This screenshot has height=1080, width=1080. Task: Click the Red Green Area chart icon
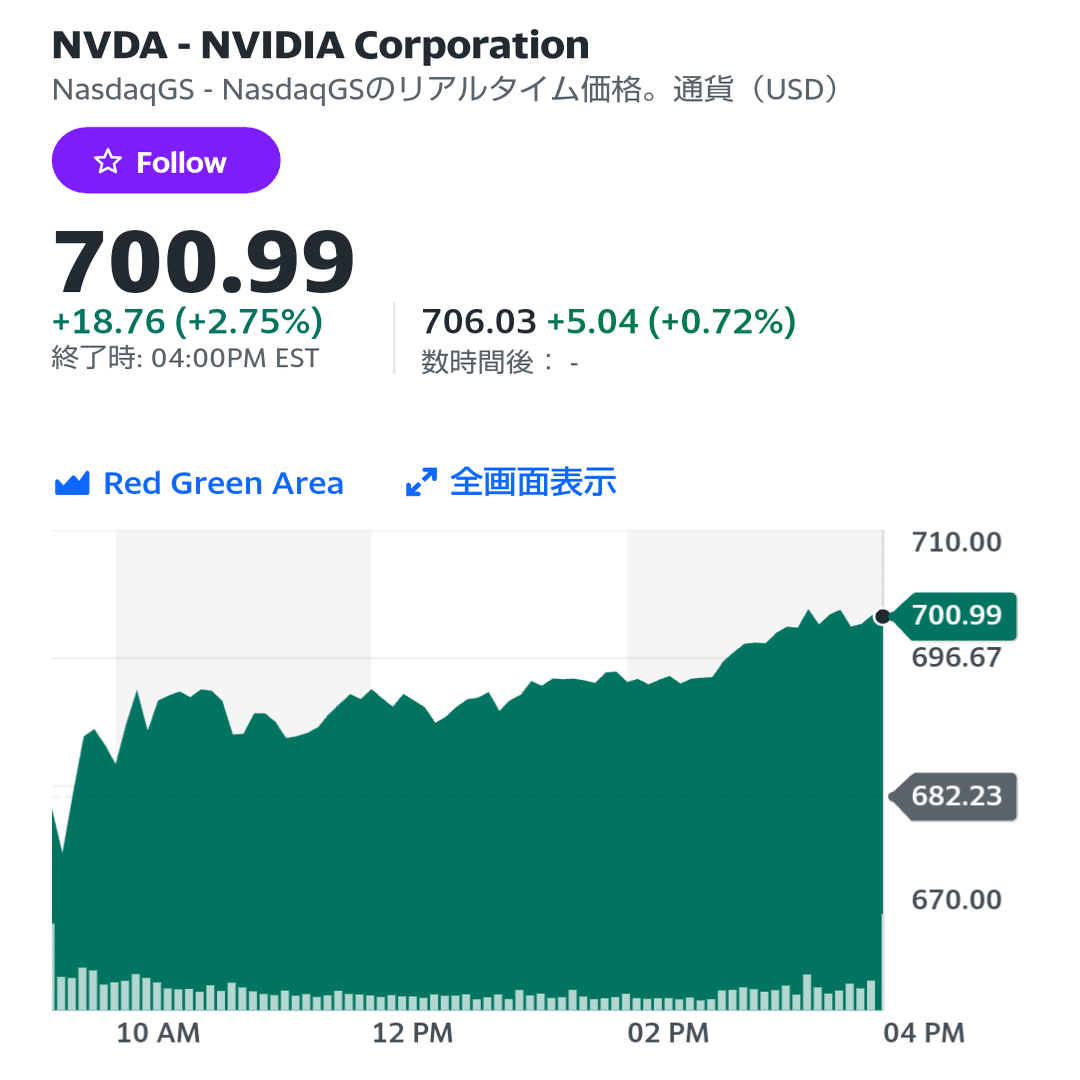point(72,484)
